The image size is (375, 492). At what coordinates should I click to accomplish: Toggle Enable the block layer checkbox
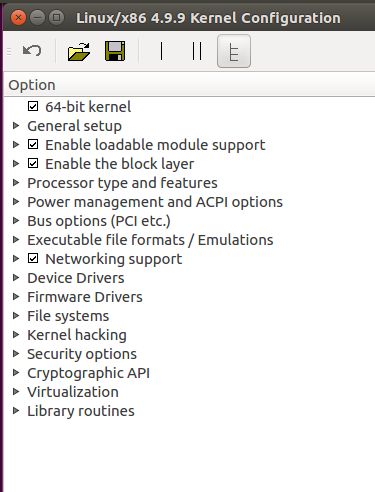(33, 163)
